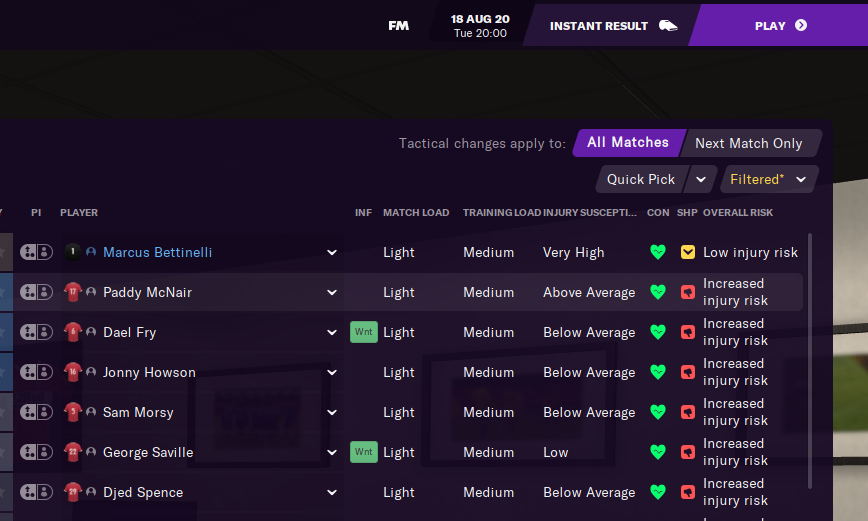Open George Saville's row dropdown chevron
The height and width of the screenshot is (521, 868).
point(332,452)
